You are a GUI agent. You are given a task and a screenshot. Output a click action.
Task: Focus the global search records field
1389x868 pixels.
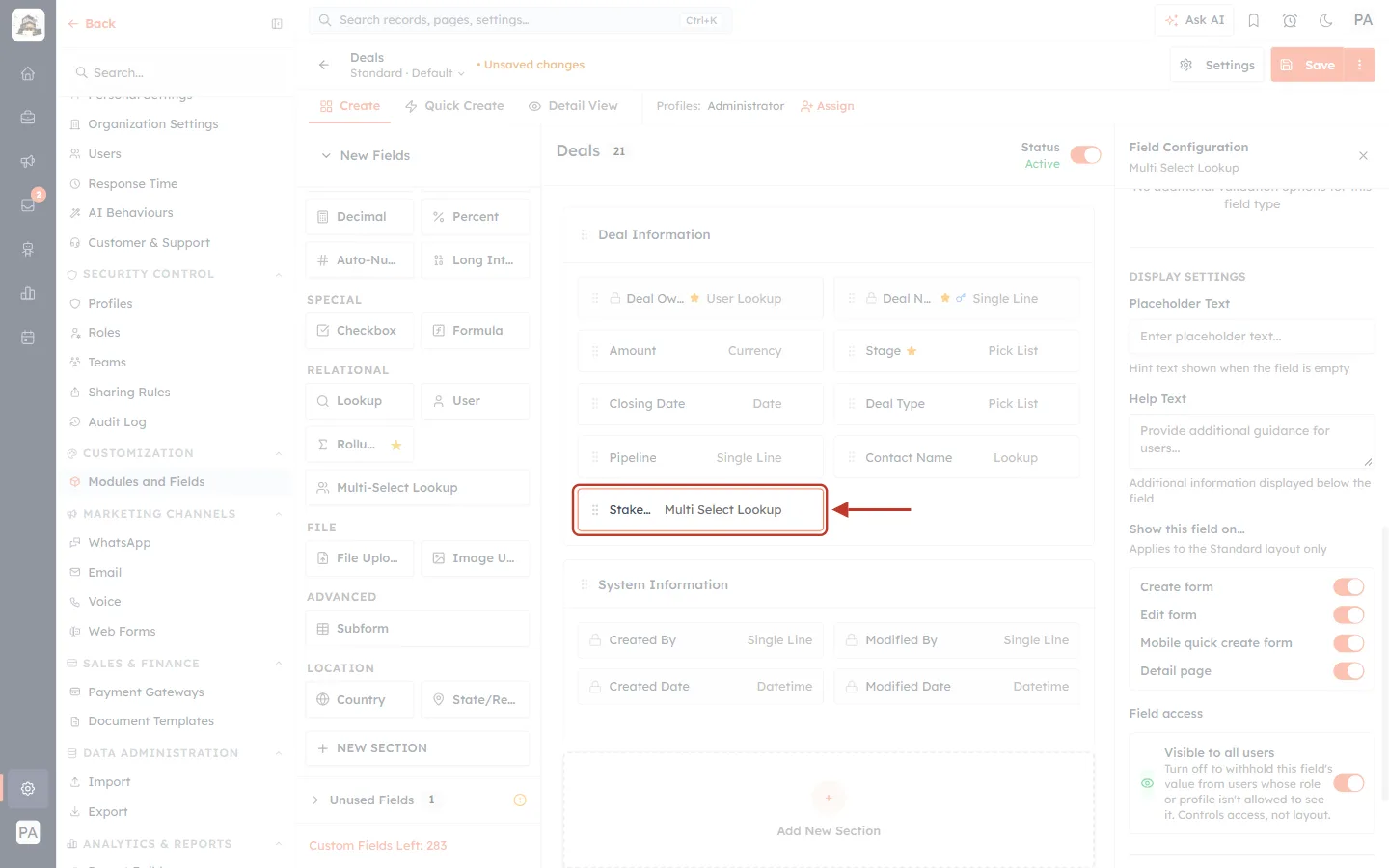521,20
